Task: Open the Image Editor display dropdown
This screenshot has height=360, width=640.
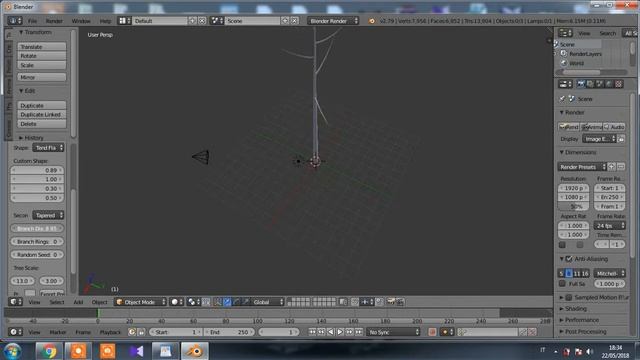Action: (x=599, y=139)
